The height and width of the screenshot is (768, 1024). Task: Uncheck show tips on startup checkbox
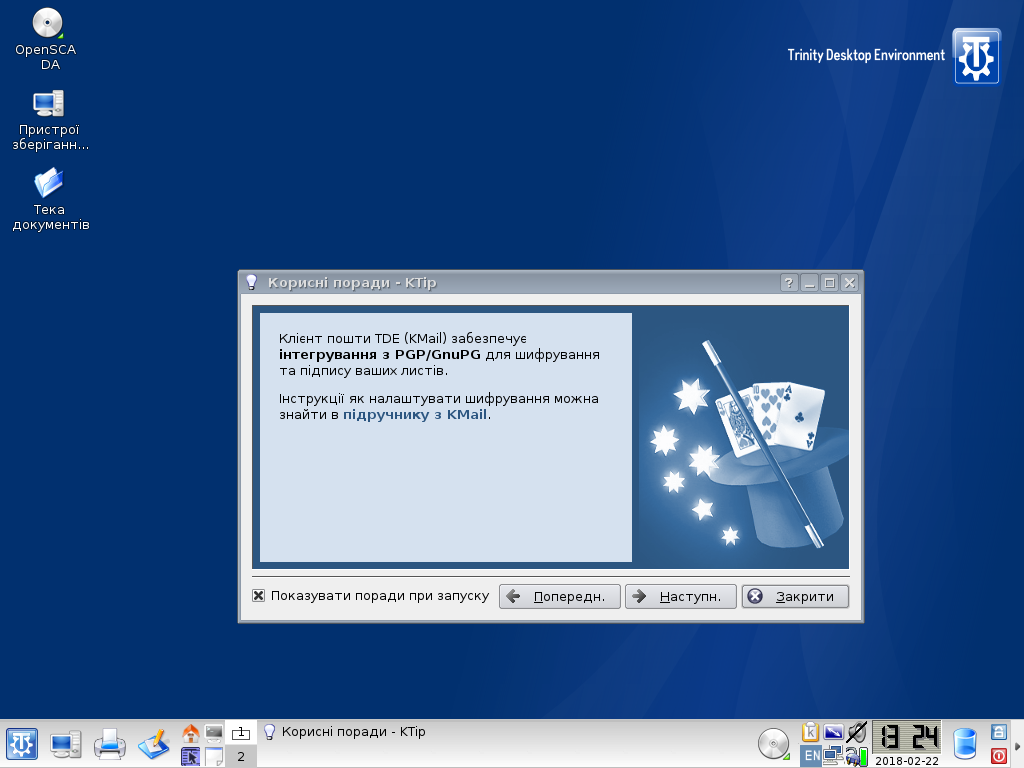click(x=259, y=596)
